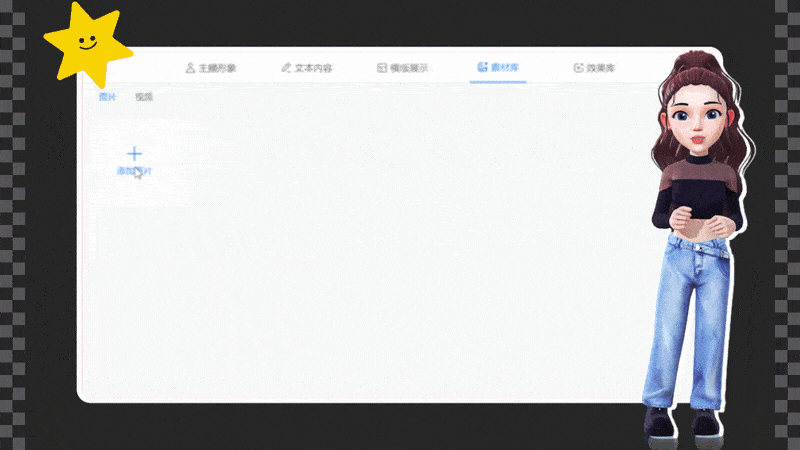This screenshot has height=450, width=800.
Task: Click the person icon beside 主播形象
Action: 190,68
